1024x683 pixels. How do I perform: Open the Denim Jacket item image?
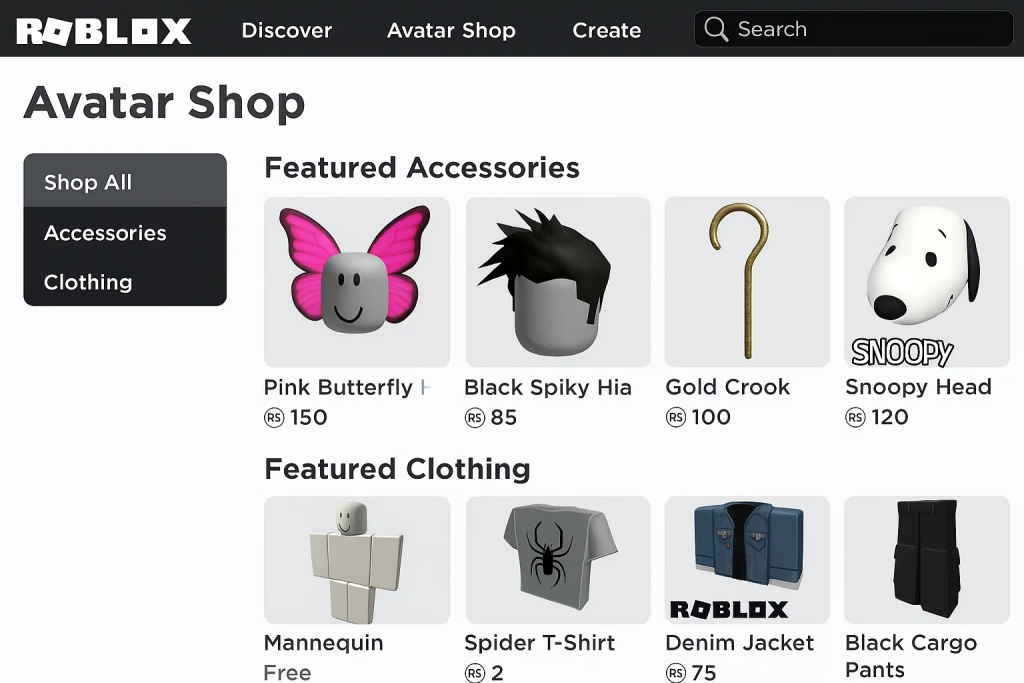pos(747,560)
